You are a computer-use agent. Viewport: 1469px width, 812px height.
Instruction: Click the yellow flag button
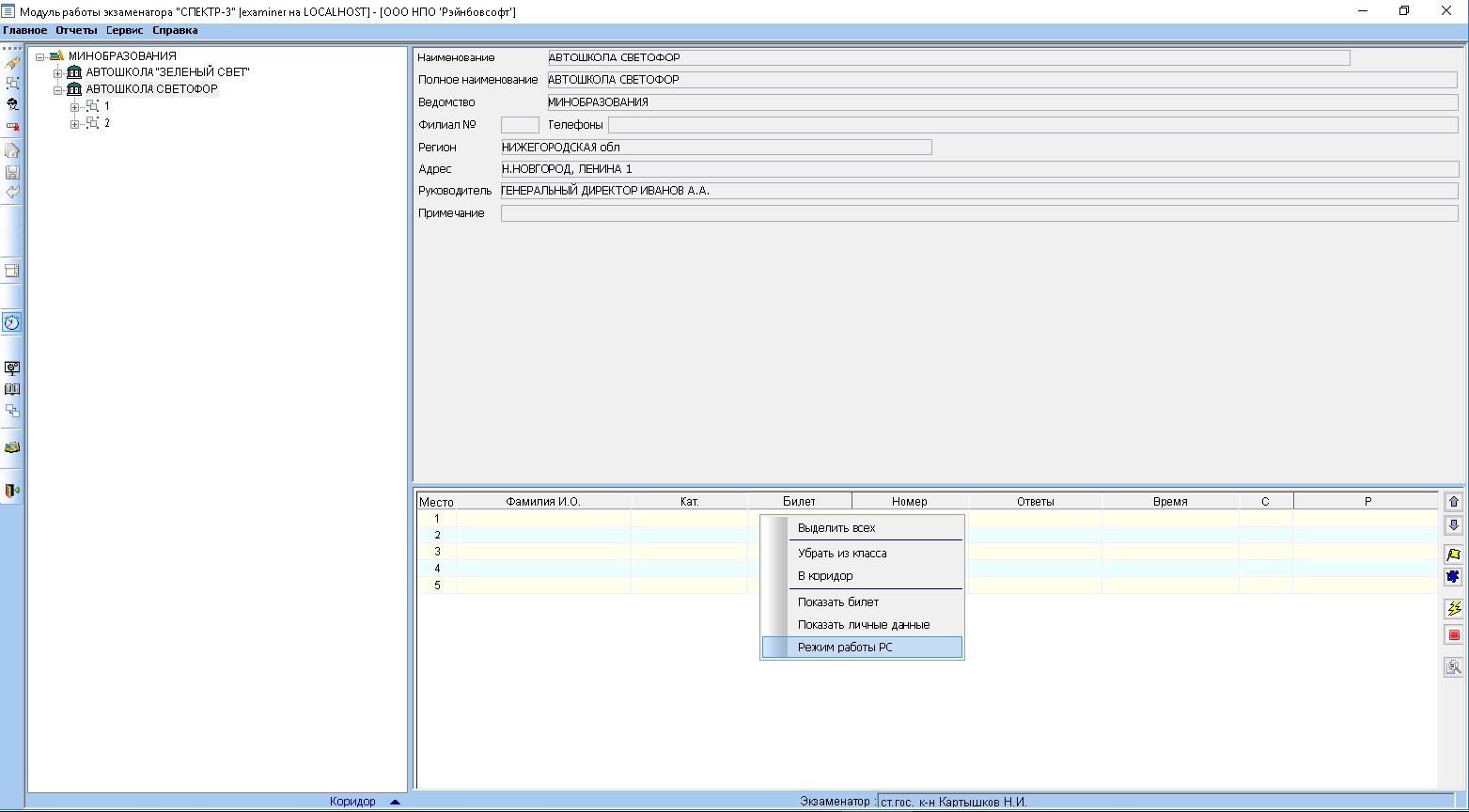[x=1454, y=554]
